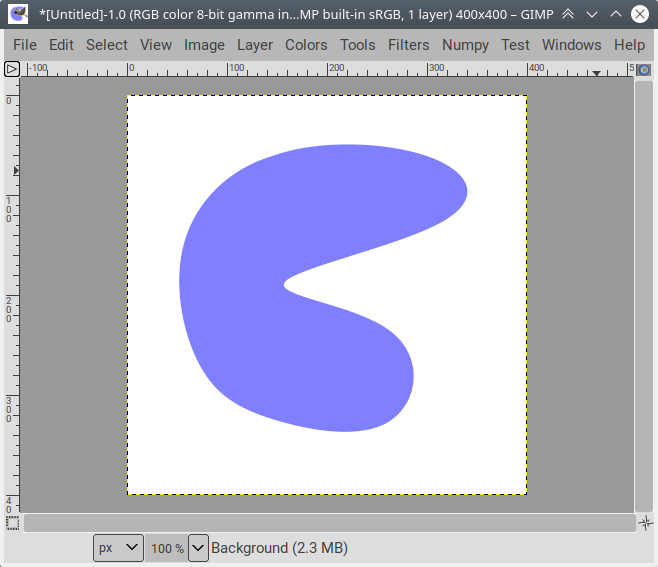Open the Tools menu

point(358,45)
